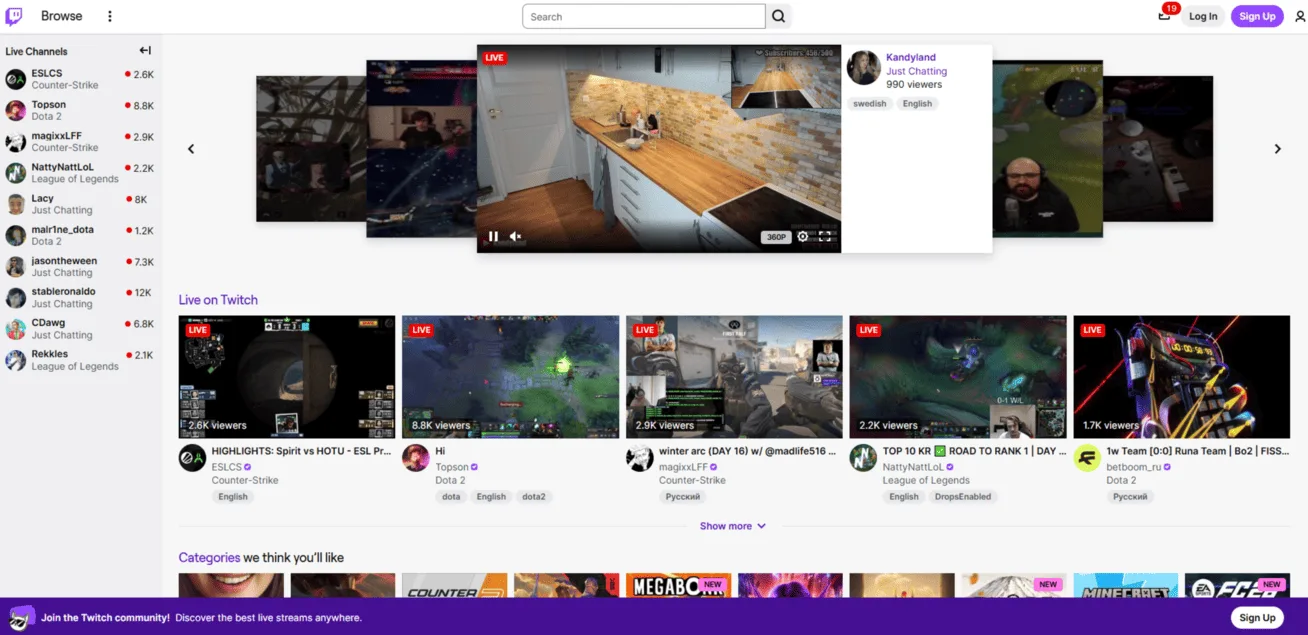Screen dimensions: 1308x635
Task: Open HIGHLIGHTS Spirit vs HOTU stream thumbnail
Action: [287, 377]
